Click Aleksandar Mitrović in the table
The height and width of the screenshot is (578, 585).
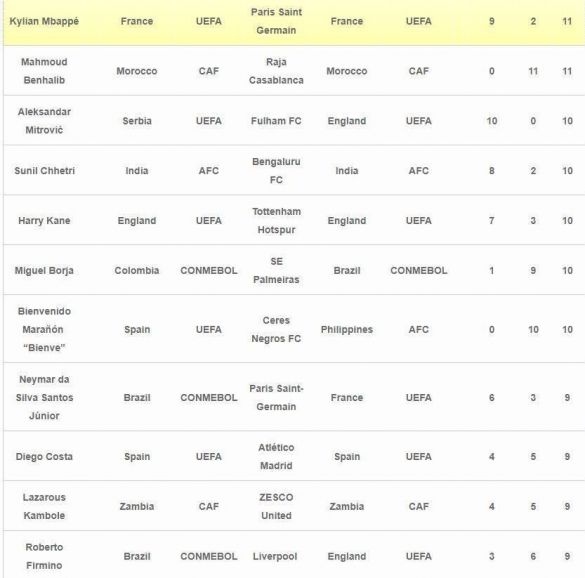coord(44,121)
